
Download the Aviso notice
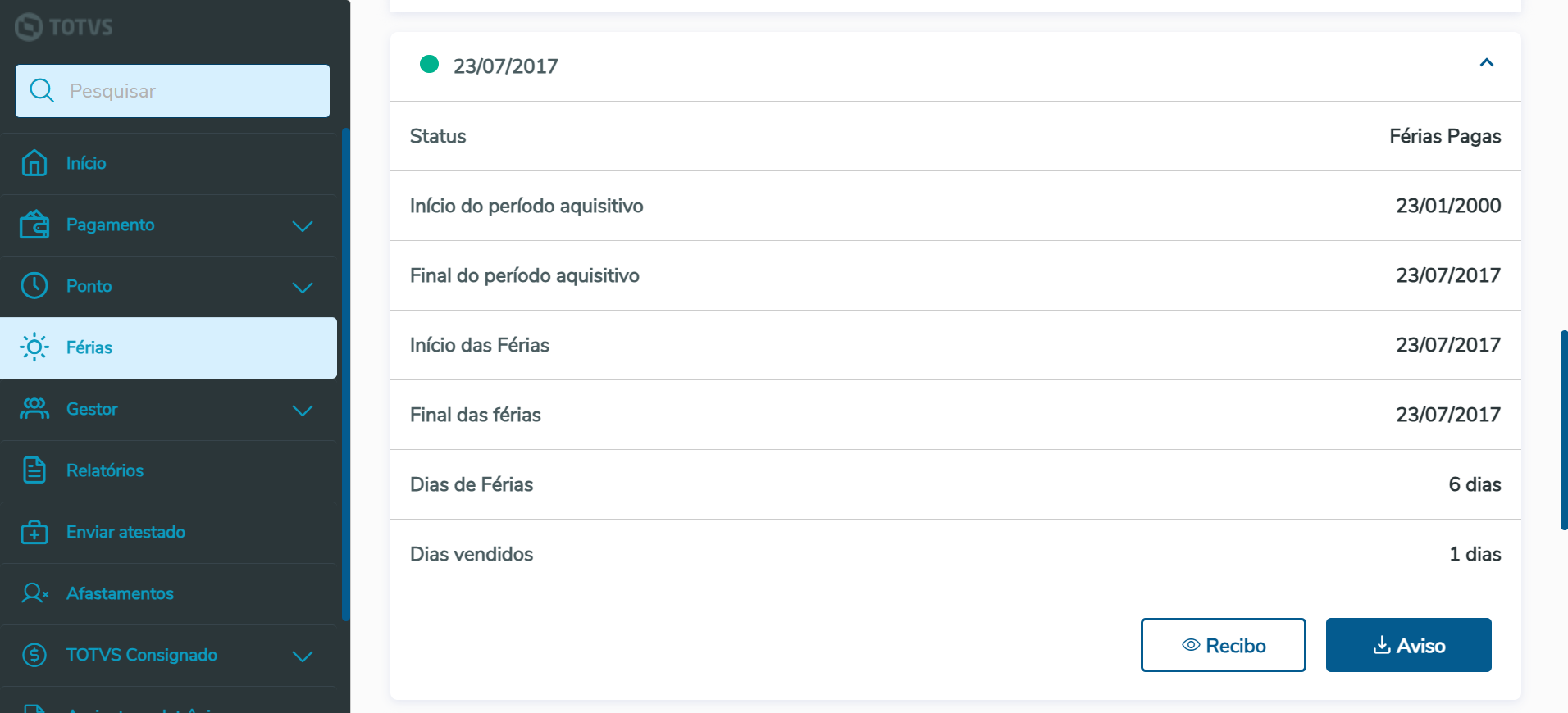(x=1408, y=645)
